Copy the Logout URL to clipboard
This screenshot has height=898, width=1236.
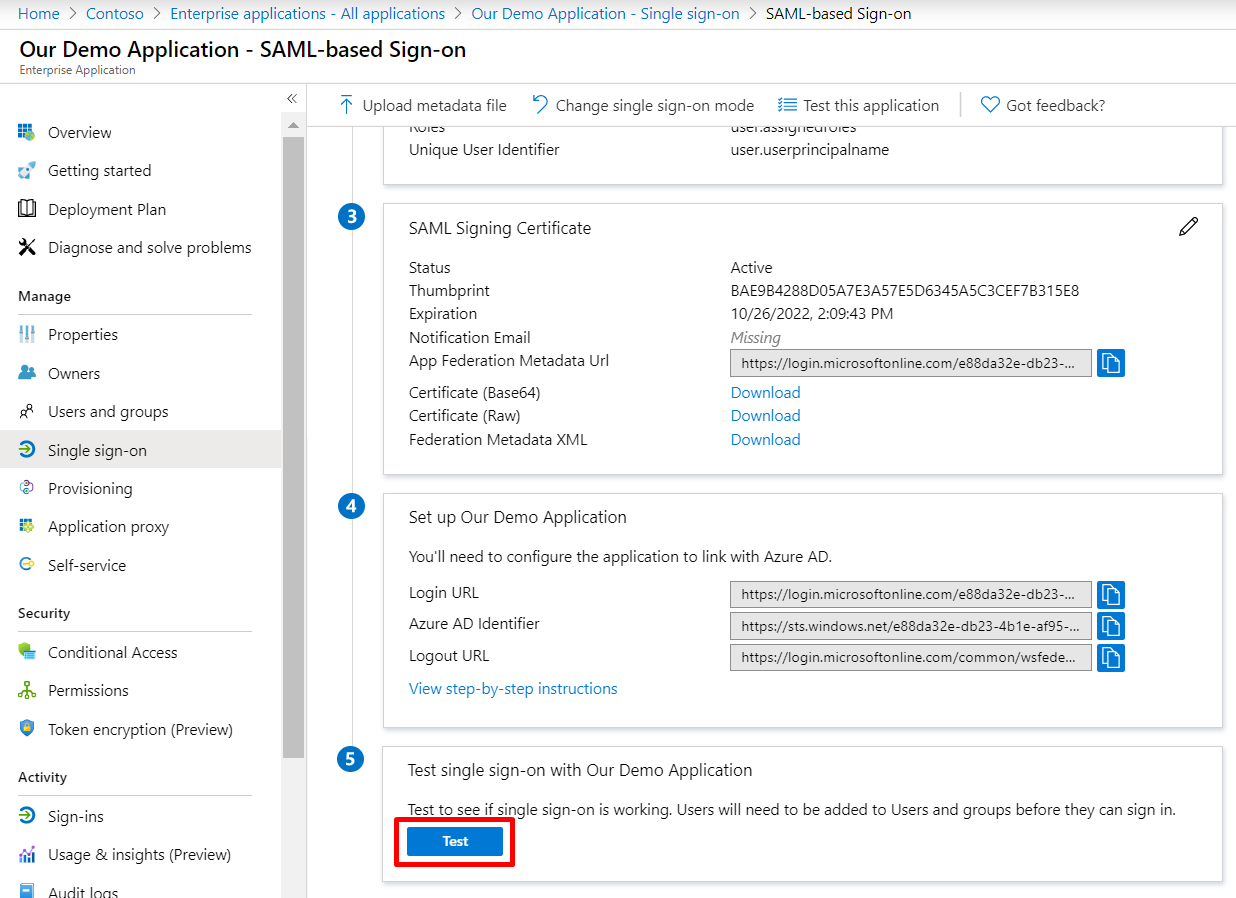click(1110, 657)
